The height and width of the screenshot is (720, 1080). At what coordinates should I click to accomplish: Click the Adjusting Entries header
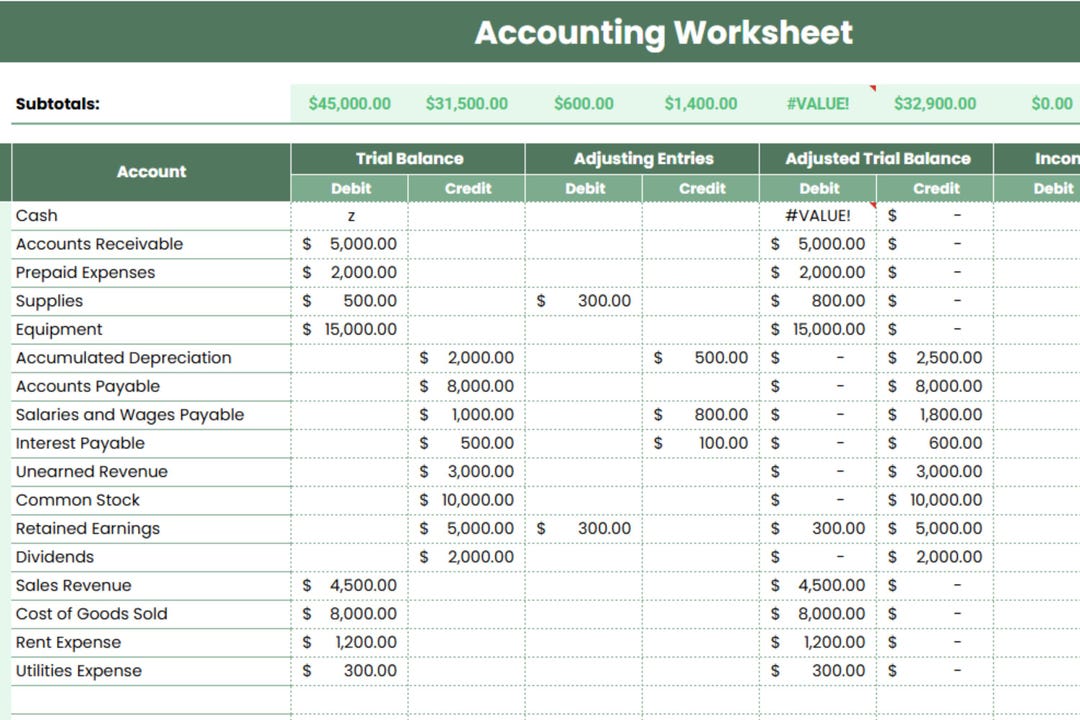coord(643,158)
